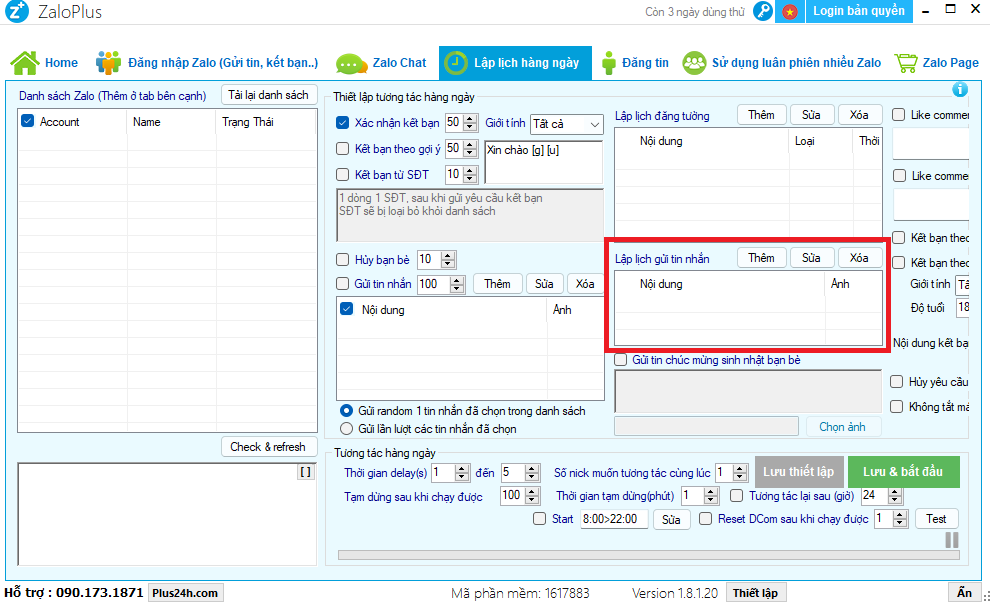Click Check & refresh button
This screenshot has width=990, height=604.
coord(268,447)
